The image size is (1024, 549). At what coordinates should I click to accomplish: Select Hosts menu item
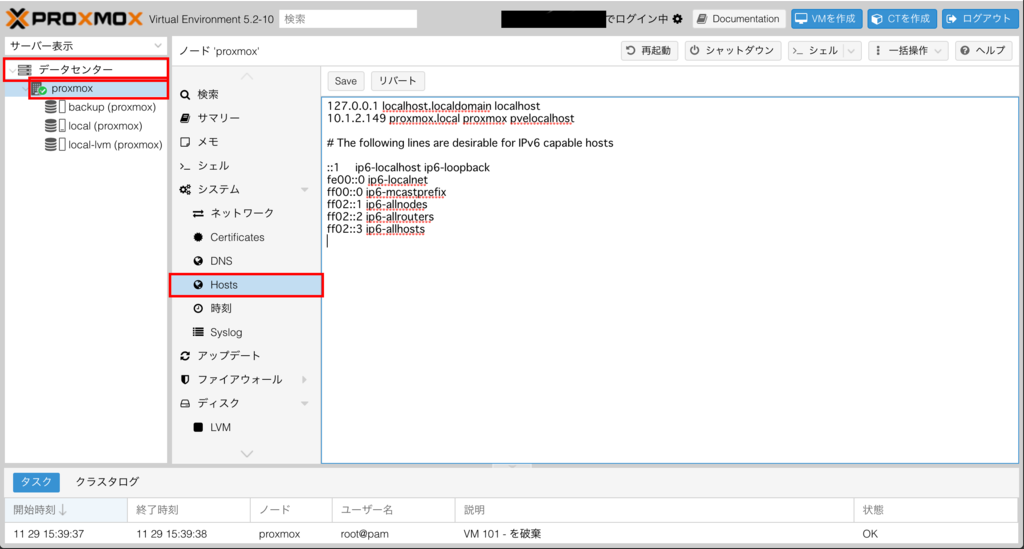(246, 285)
